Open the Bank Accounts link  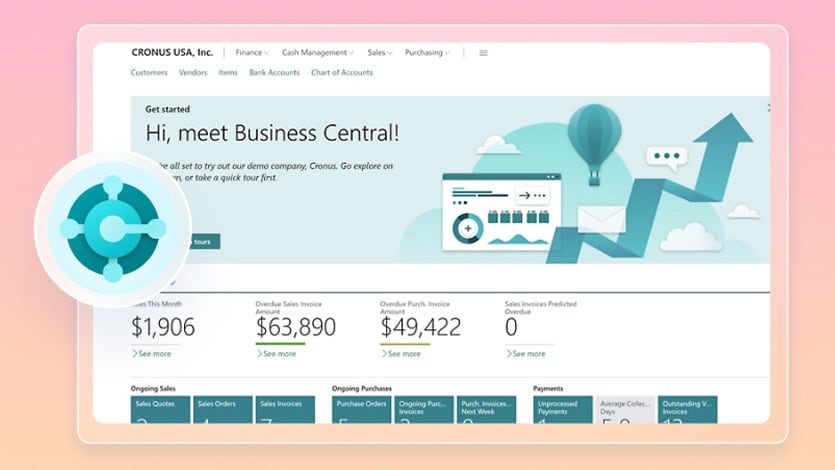pyautogui.click(x=274, y=72)
